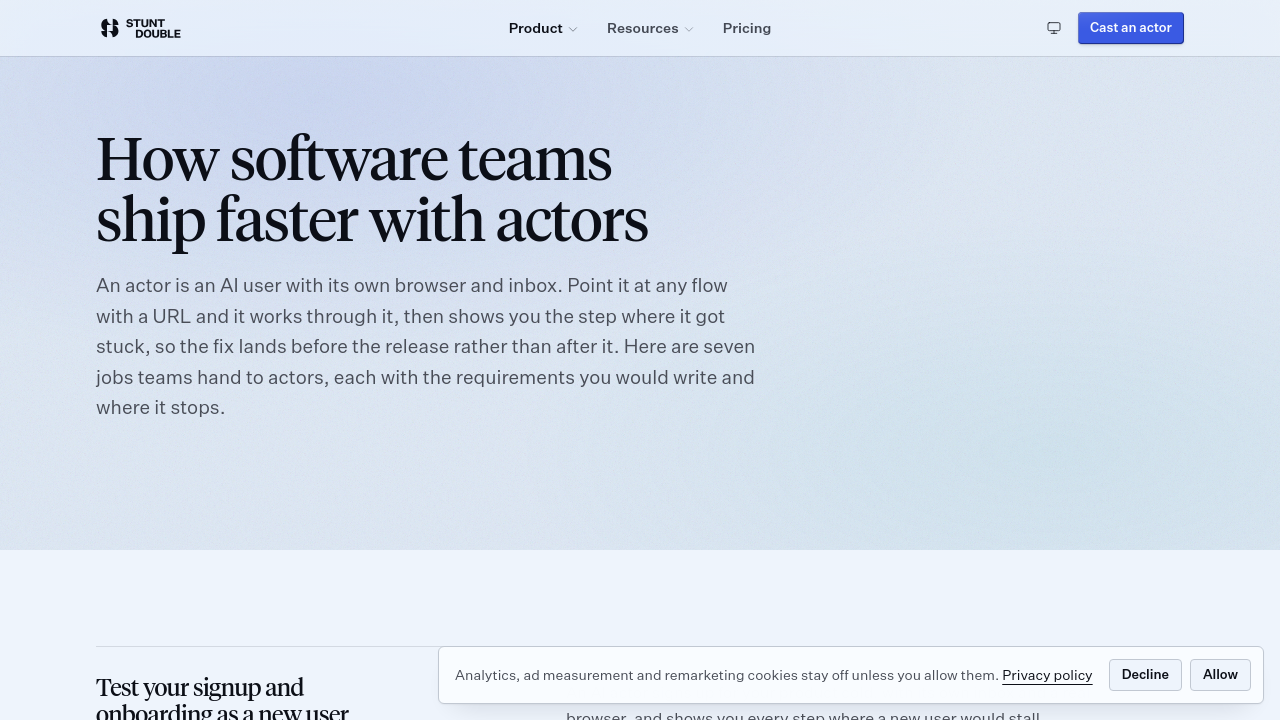This screenshot has width=1280, height=720.
Task: Open the Pricing page
Action: (x=747, y=28)
